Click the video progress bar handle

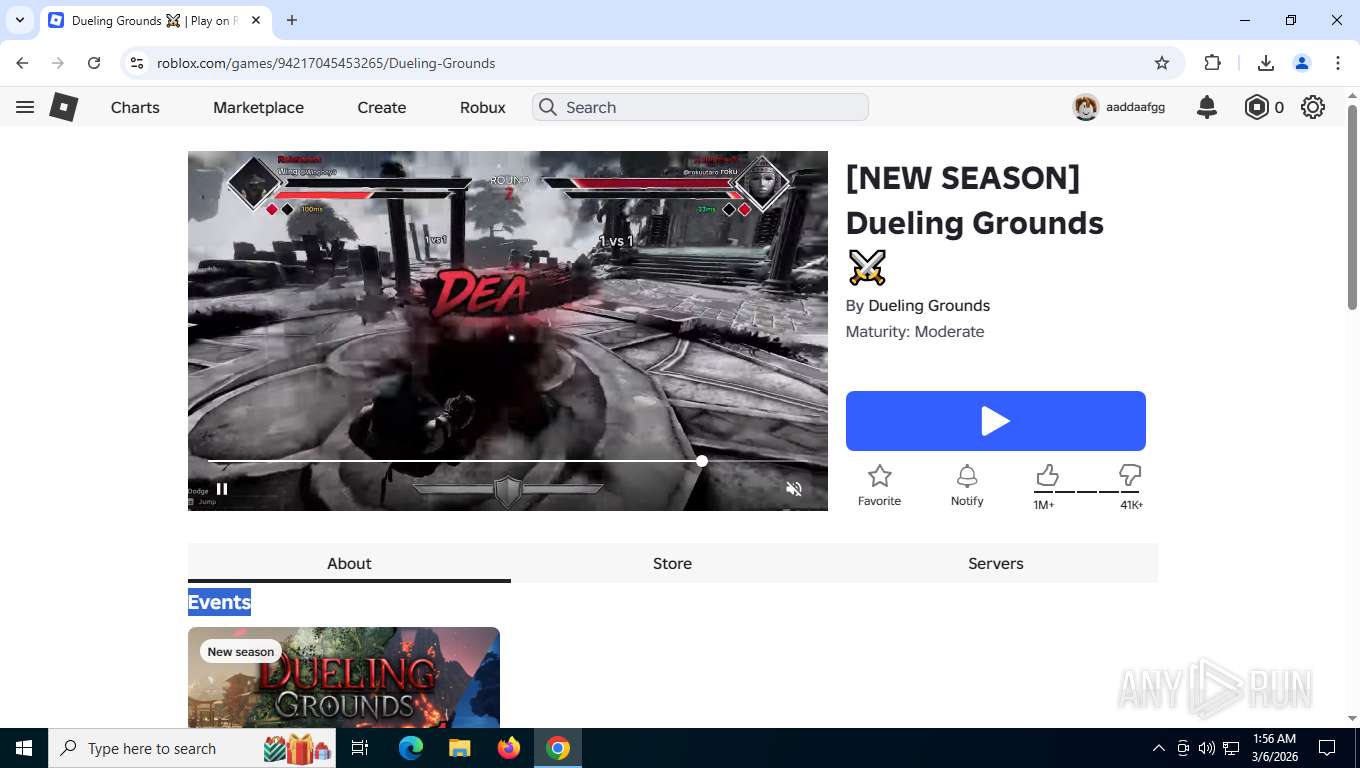(702, 461)
